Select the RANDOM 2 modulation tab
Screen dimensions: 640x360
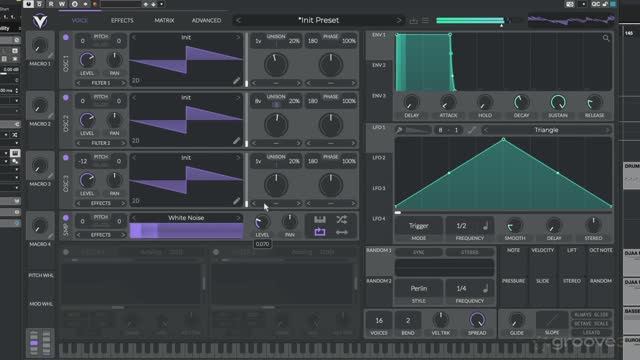click(379, 281)
